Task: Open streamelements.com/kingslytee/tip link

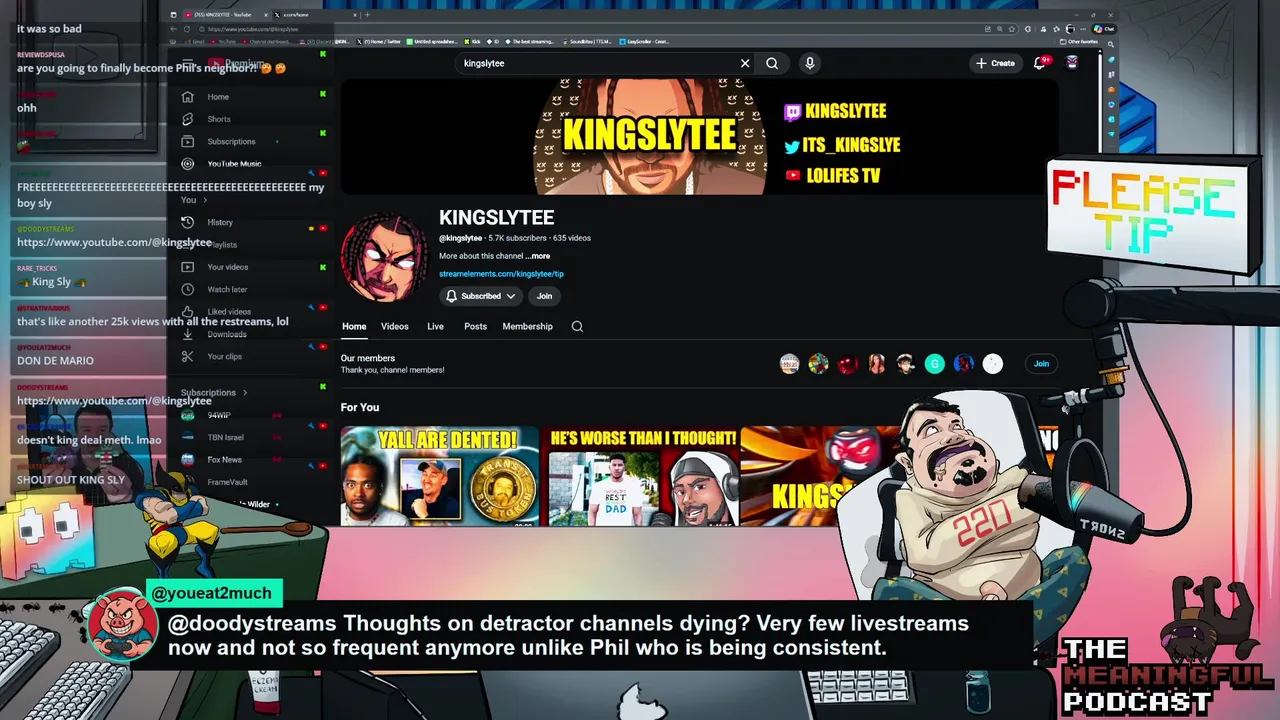Action: click(501, 274)
